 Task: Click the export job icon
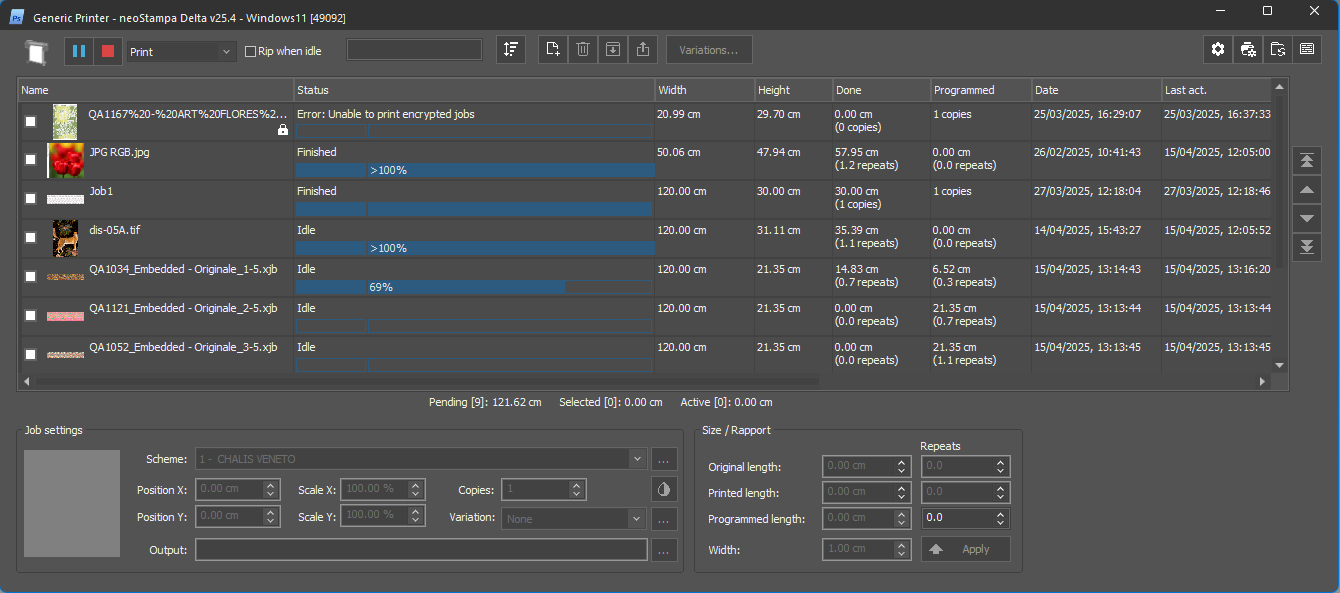coord(643,50)
